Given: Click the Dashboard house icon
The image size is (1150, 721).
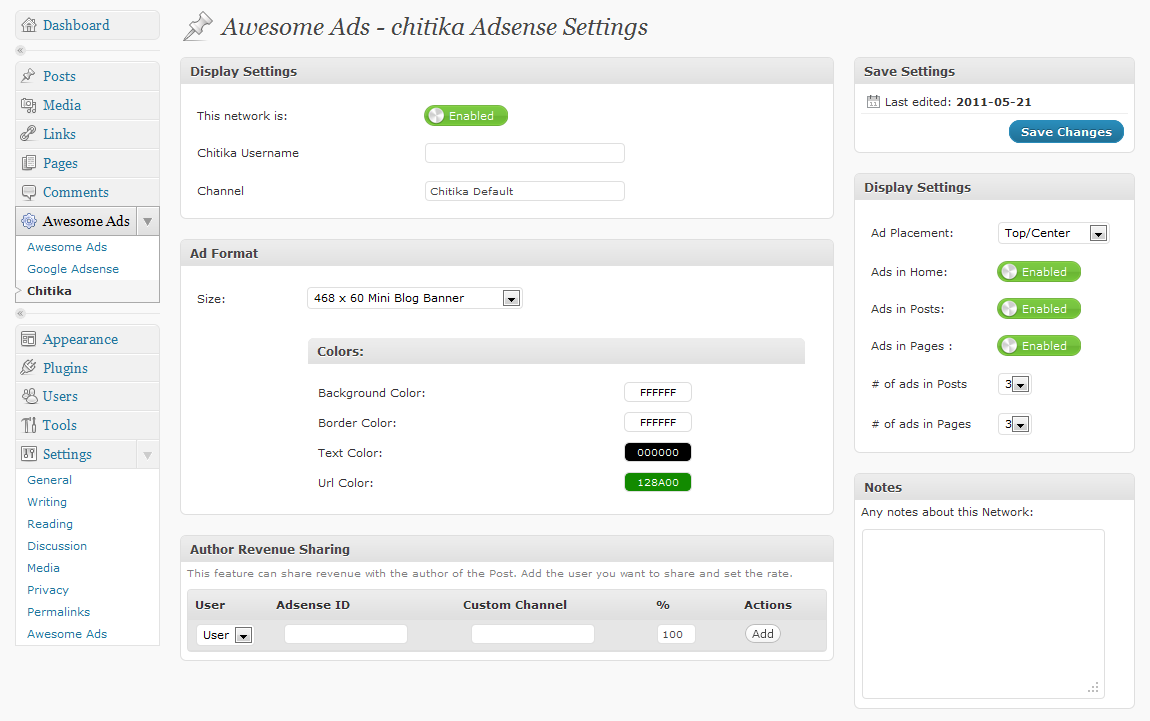Looking at the screenshot, I should (29, 25).
